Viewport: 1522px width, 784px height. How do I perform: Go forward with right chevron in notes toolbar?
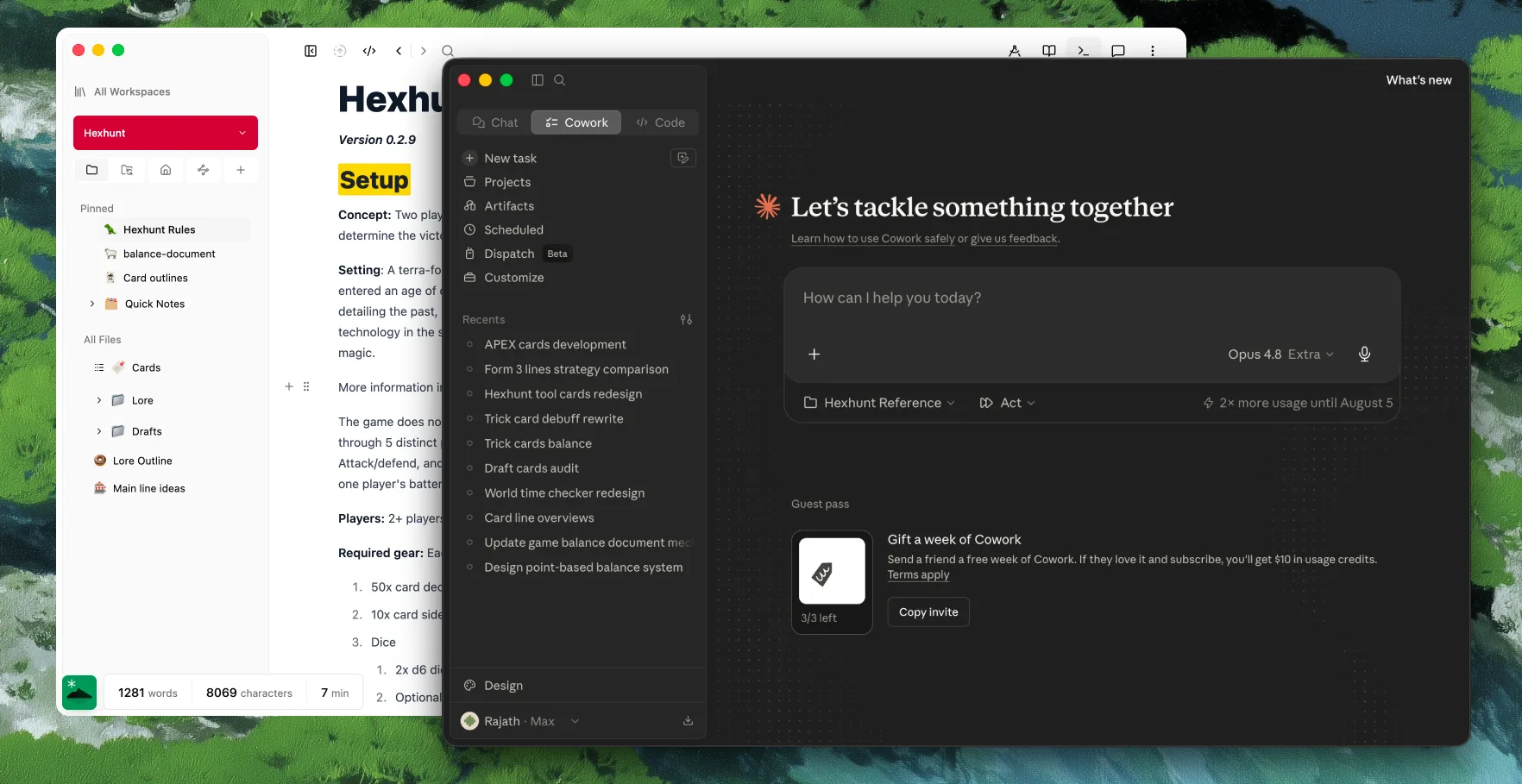(x=423, y=51)
